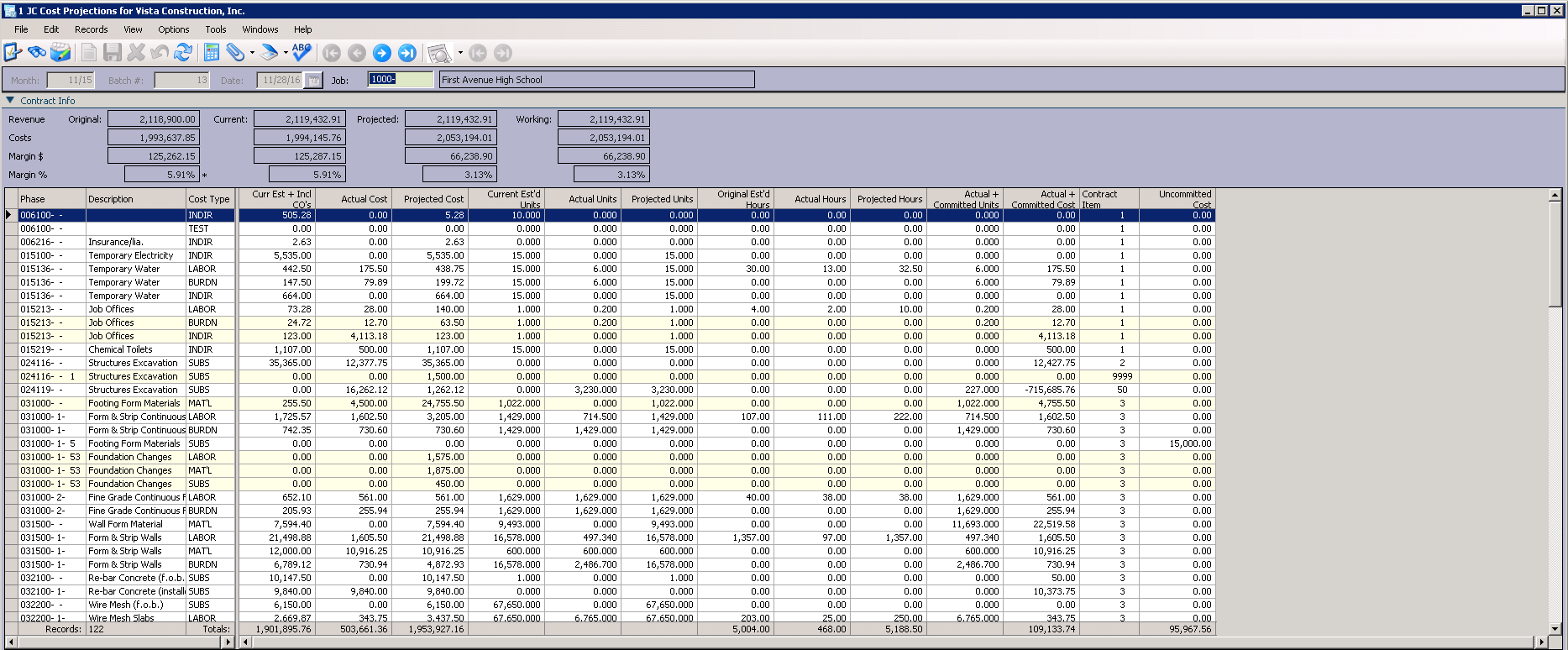Click the row selector for first row
Viewport: 1568px width, 650px height.
[10, 215]
